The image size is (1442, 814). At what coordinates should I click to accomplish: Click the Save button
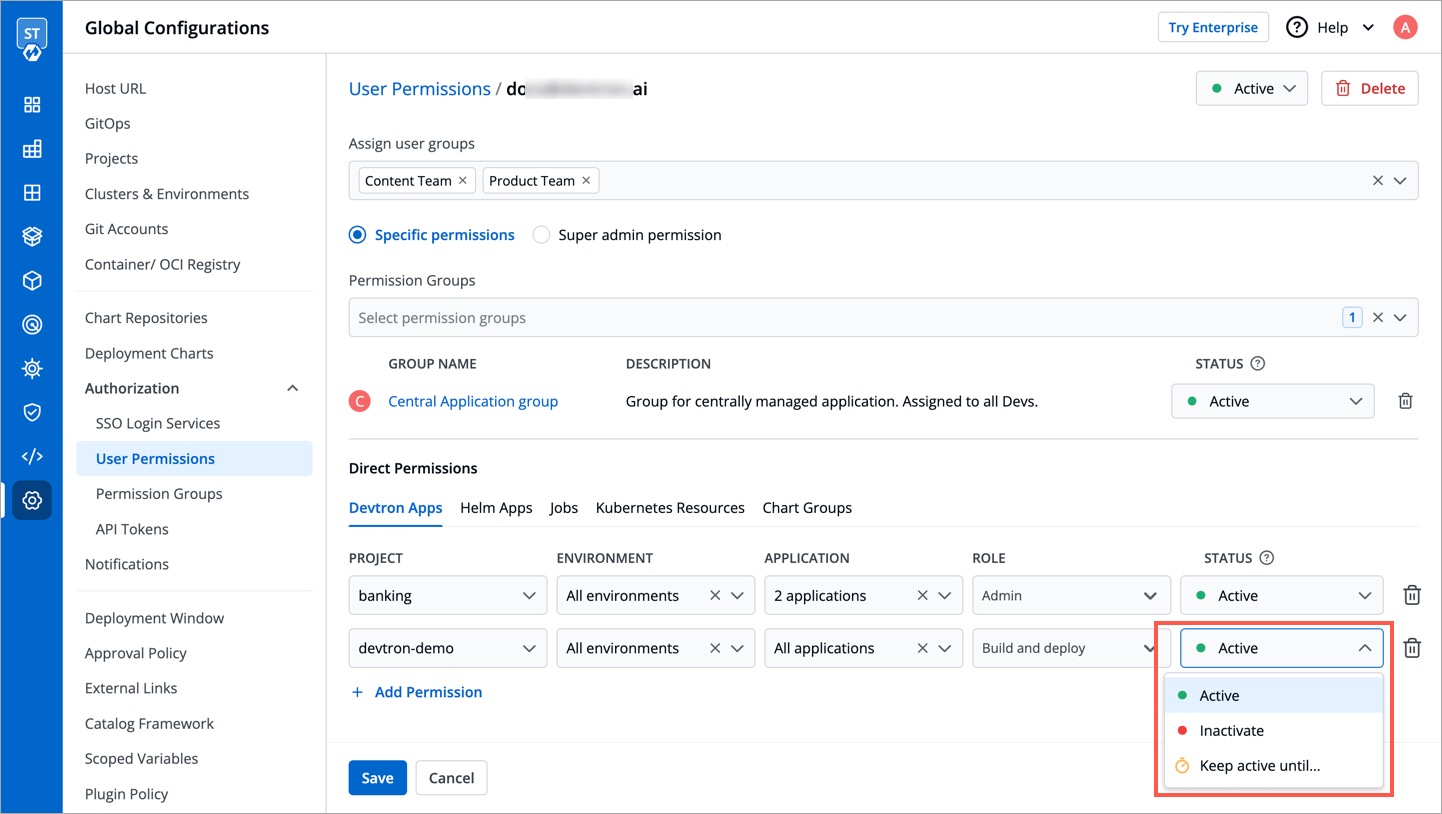(378, 778)
